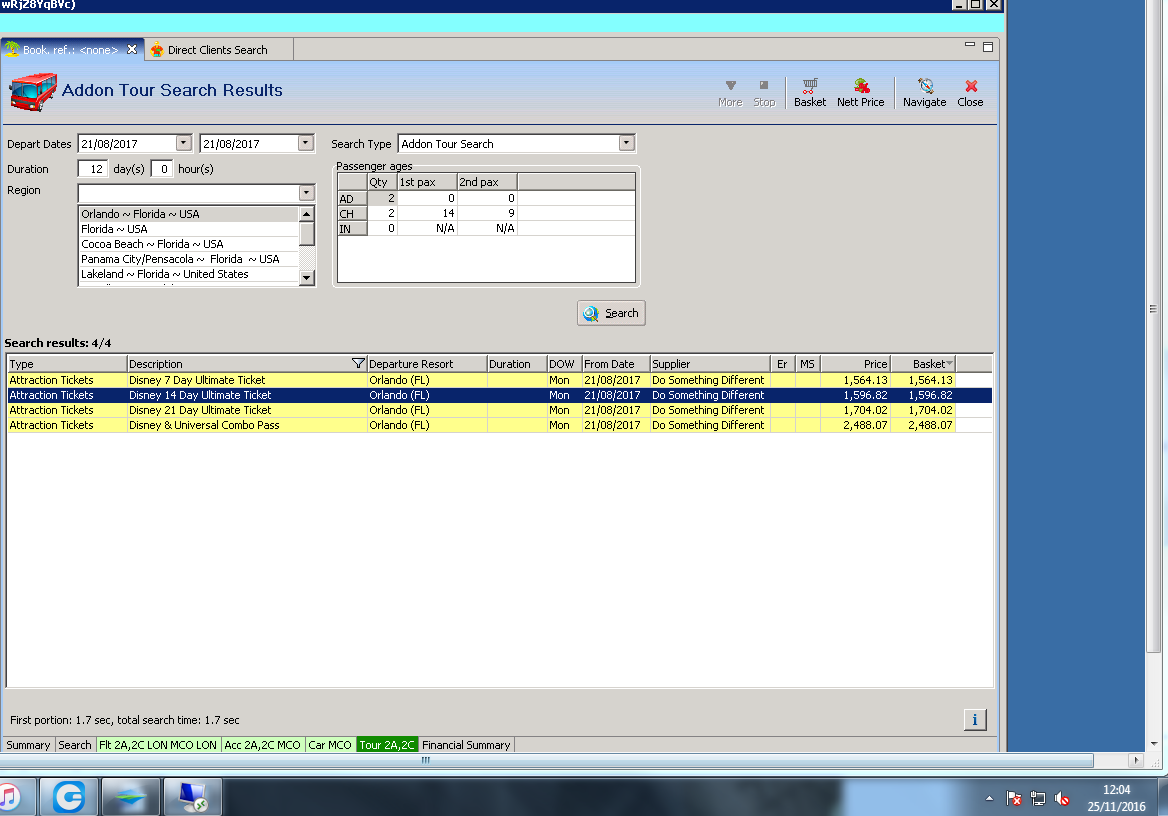Click the Search button
Image resolution: width=1168 pixels, height=816 pixels.
click(611, 313)
